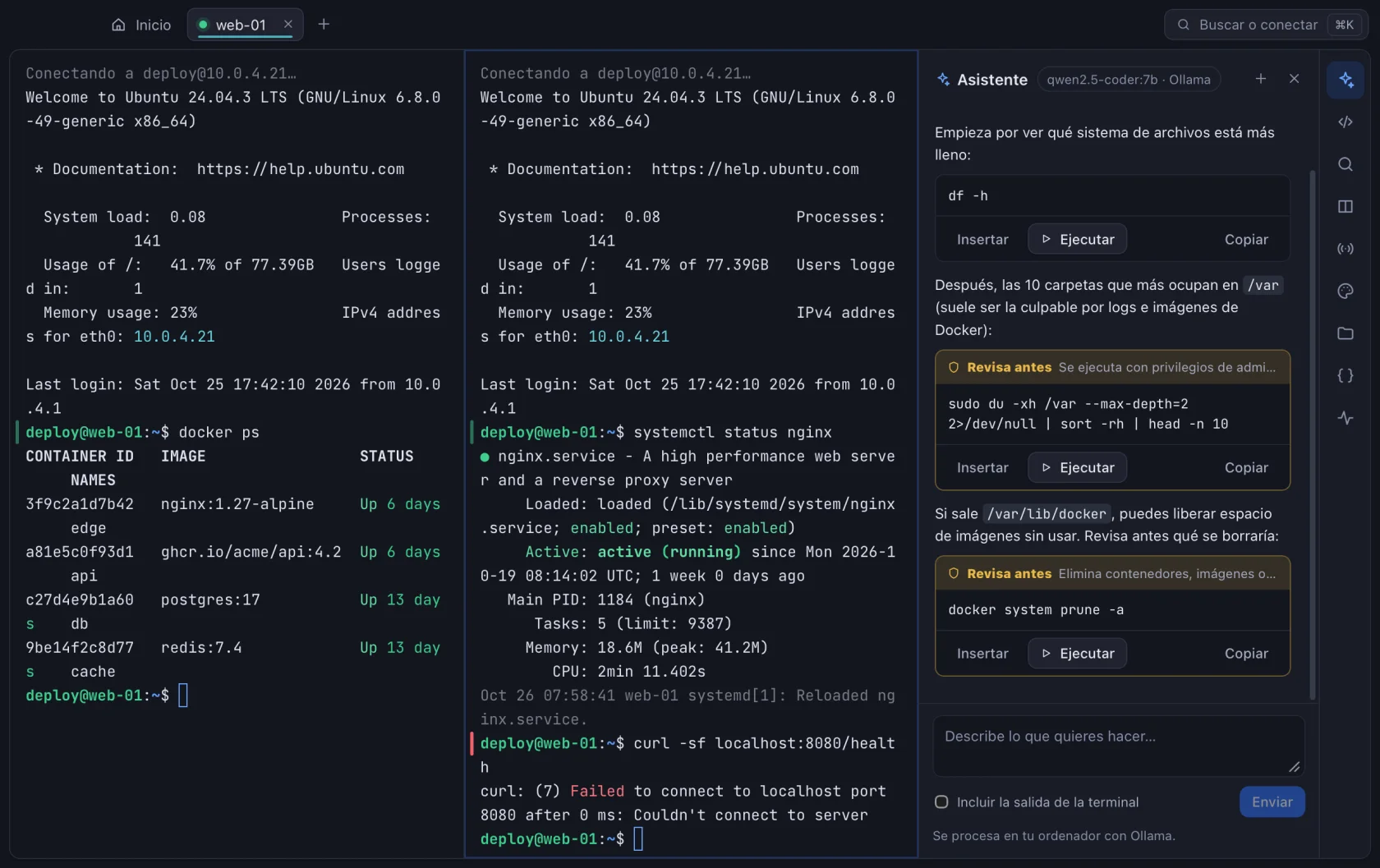Screen dimensions: 1380x868
Task: Focus the Describe lo que quieres hacer field
Action: 1119,746
